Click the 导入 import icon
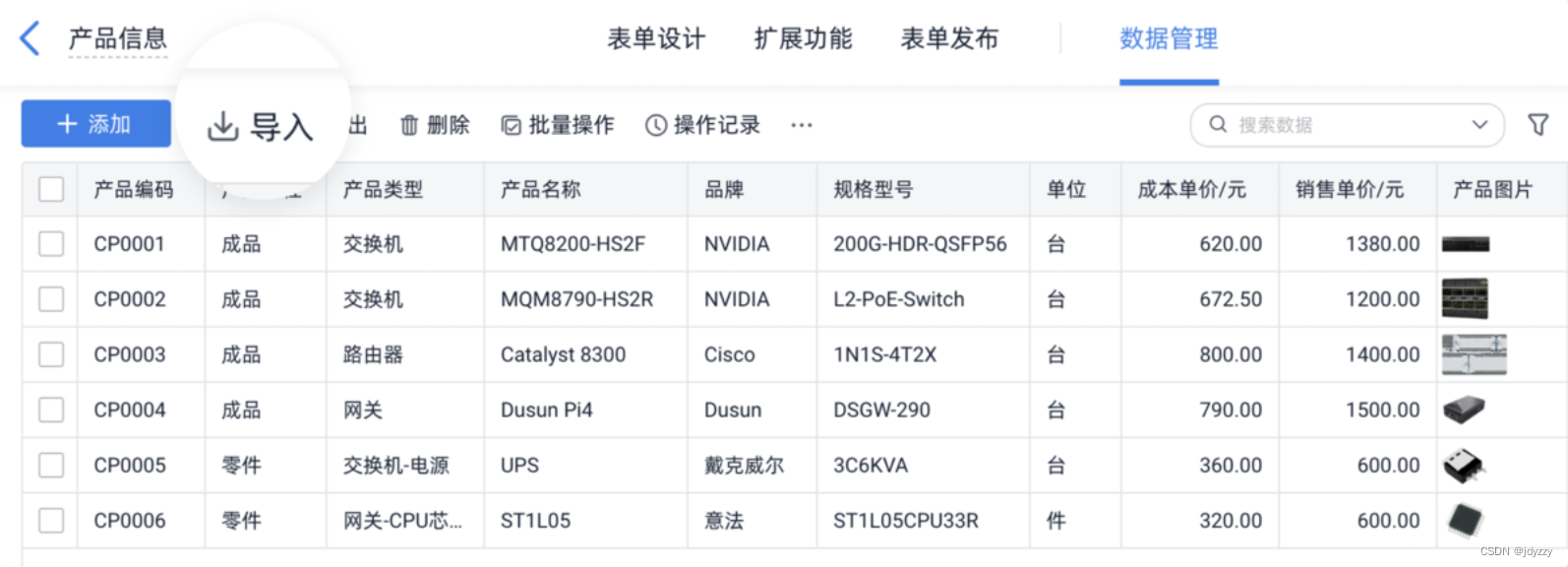1568x567 pixels. (223, 126)
